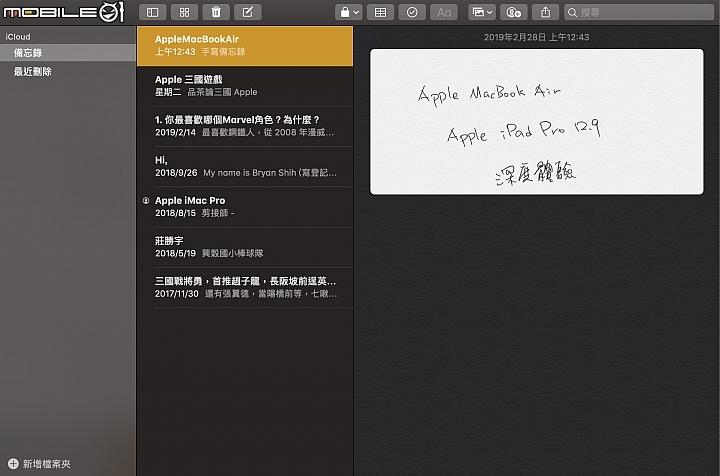Image resolution: width=720 pixels, height=476 pixels.
Task: Toggle the folders sidebar view button
Action: [152, 12]
